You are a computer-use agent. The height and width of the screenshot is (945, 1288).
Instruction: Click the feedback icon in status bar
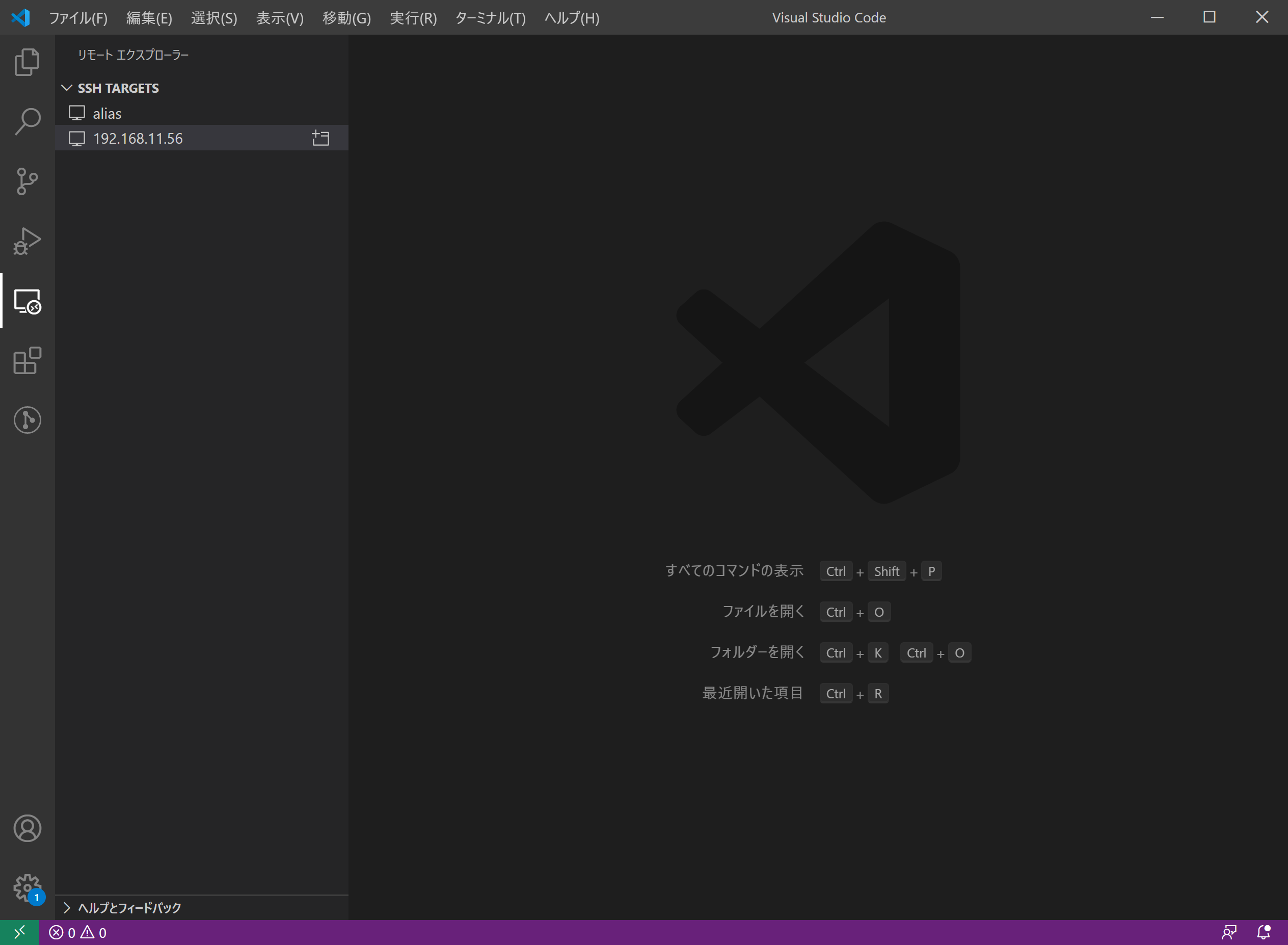coord(1228,932)
